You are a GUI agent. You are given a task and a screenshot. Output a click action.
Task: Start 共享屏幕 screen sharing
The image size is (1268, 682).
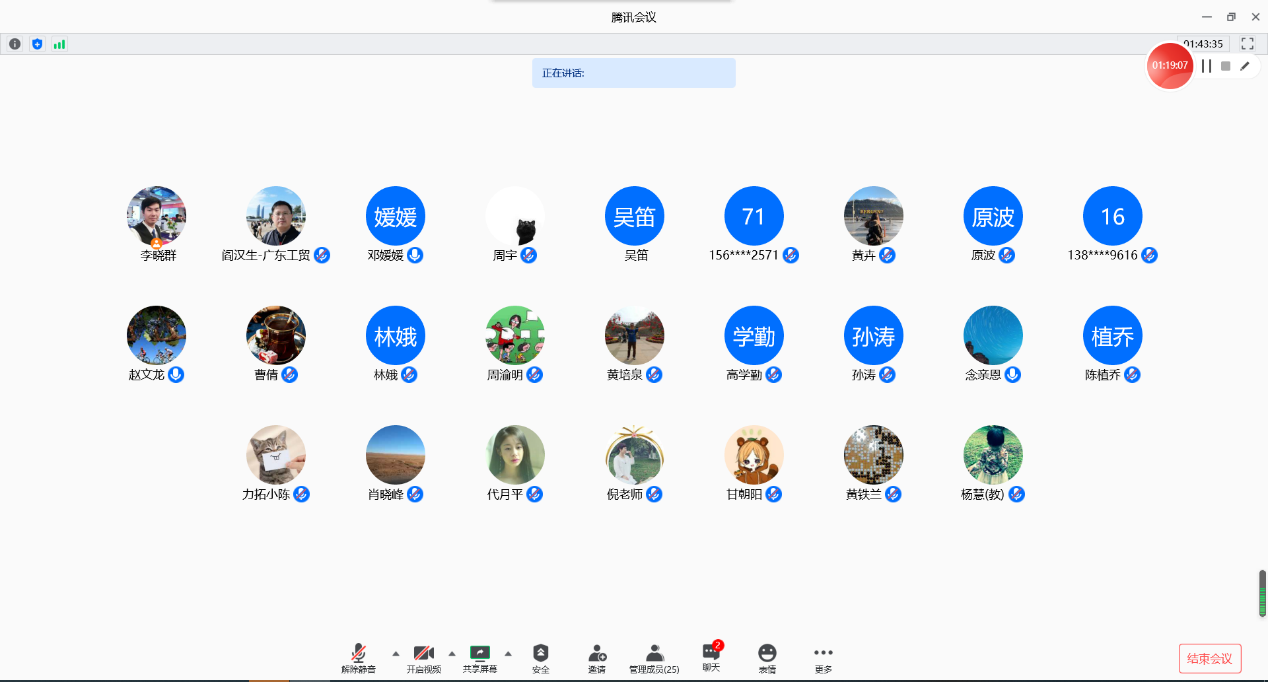[x=479, y=657]
